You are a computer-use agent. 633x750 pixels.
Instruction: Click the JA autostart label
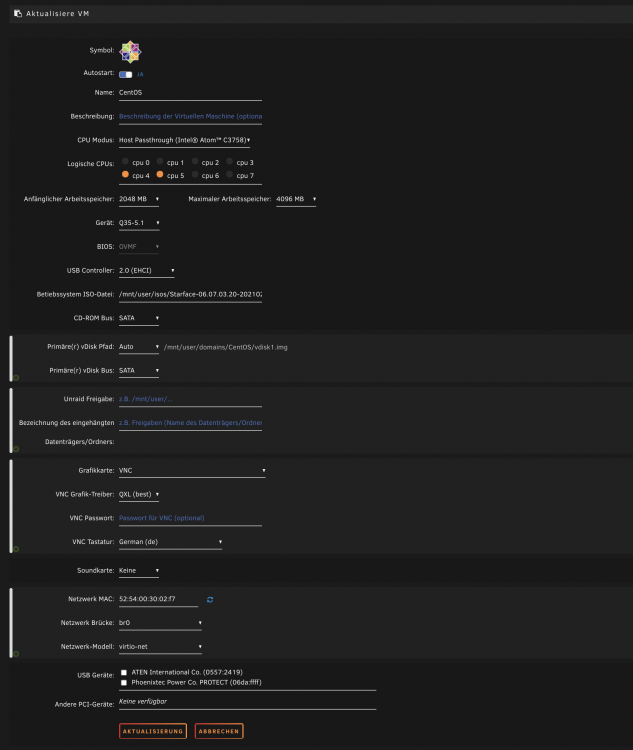point(140,74)
